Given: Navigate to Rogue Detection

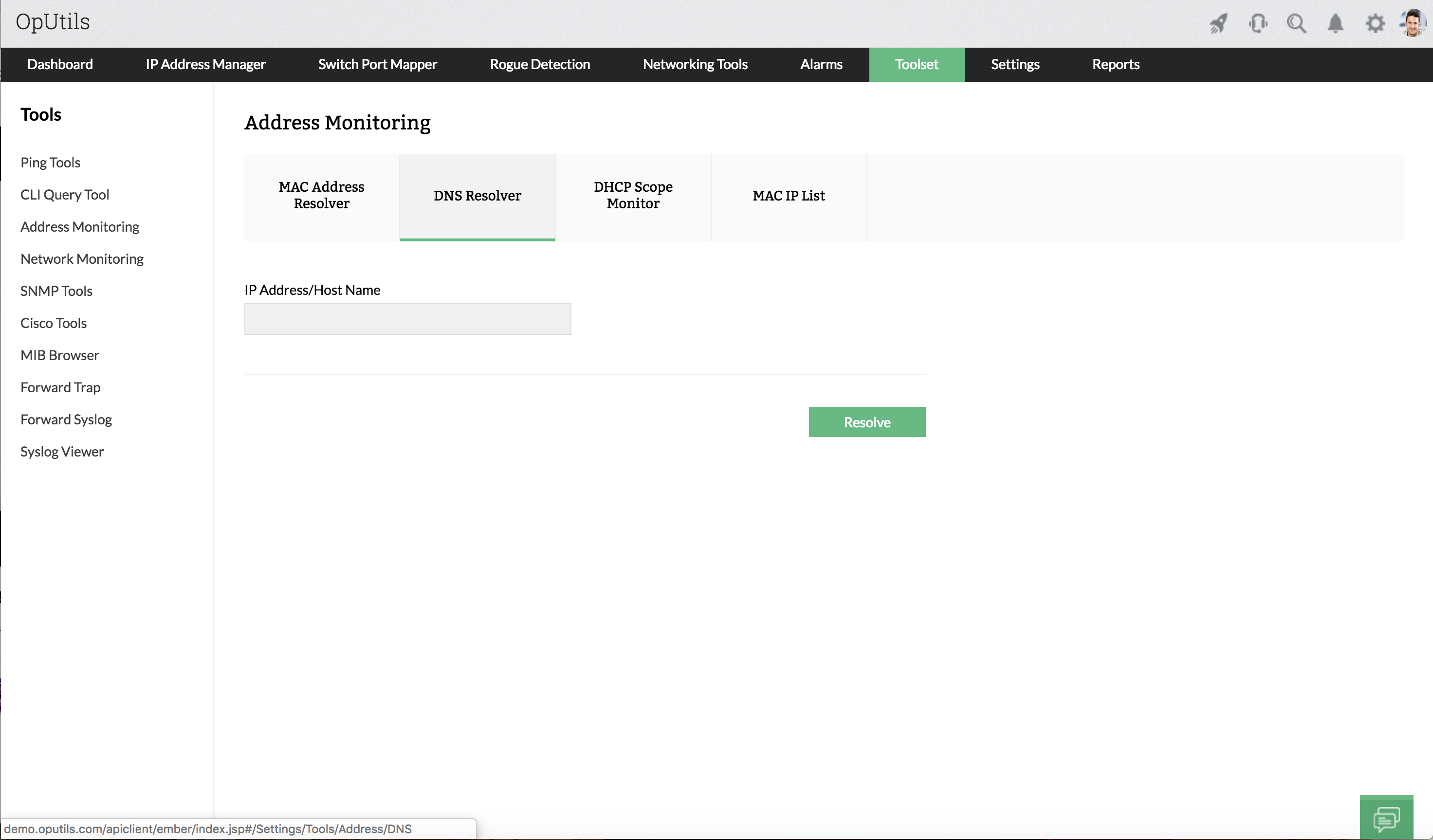Looking at the screenshot, I should [x=540, y=64].
